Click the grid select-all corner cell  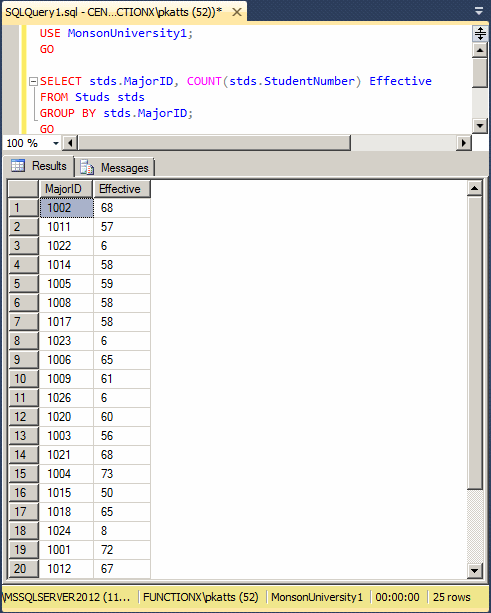click(x=23, y=189)
